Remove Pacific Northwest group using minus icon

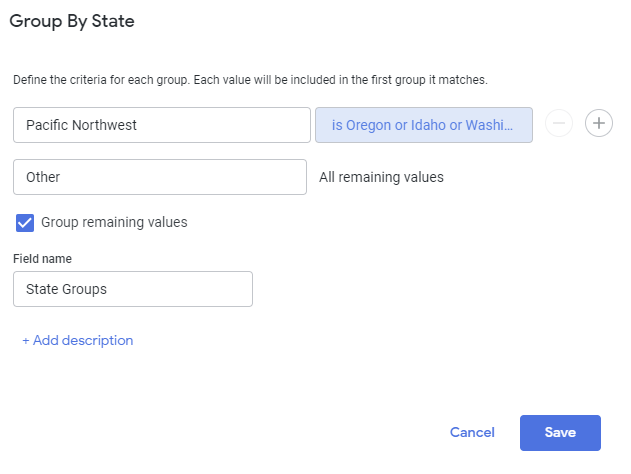pyautogui.click(x=559, y=124)
